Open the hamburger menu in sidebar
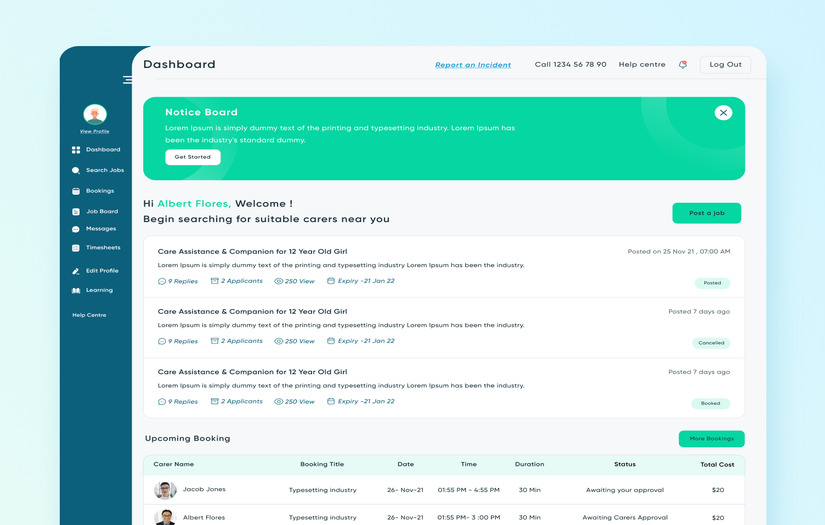 pos(127,80)
